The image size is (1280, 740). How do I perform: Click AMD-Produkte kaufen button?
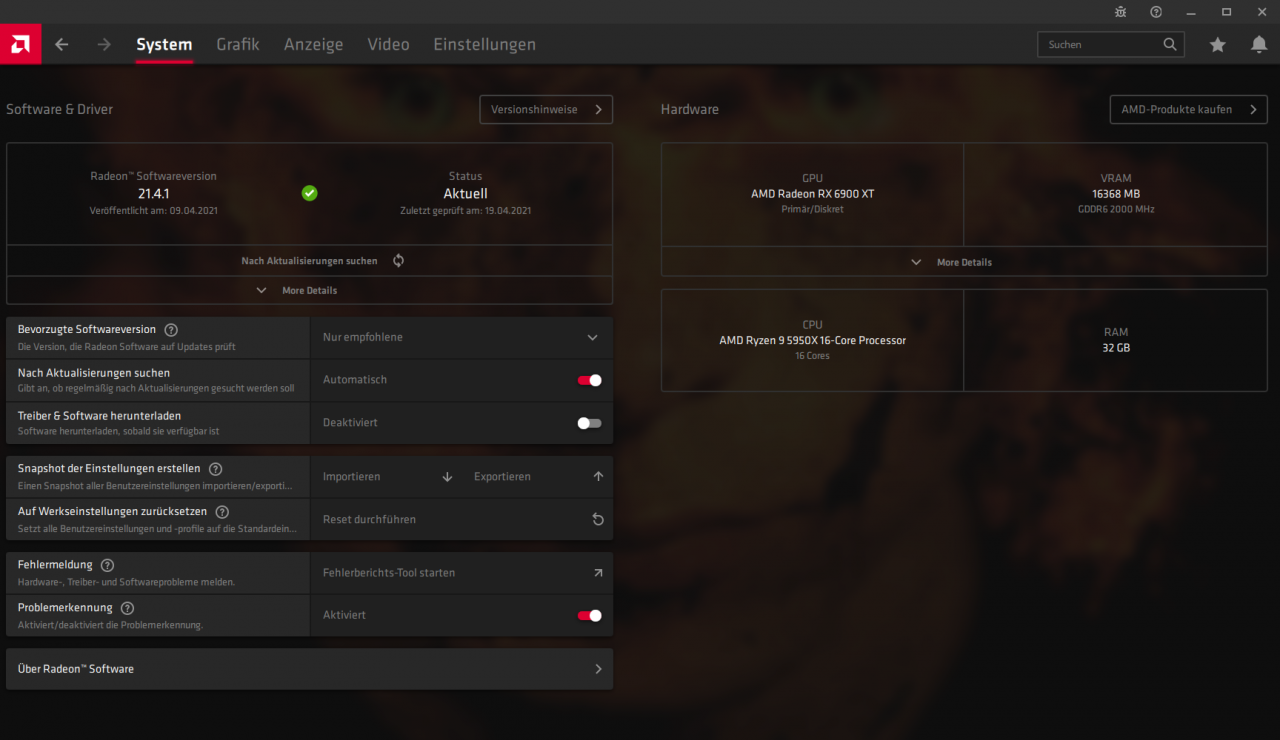coord(1188,110)
